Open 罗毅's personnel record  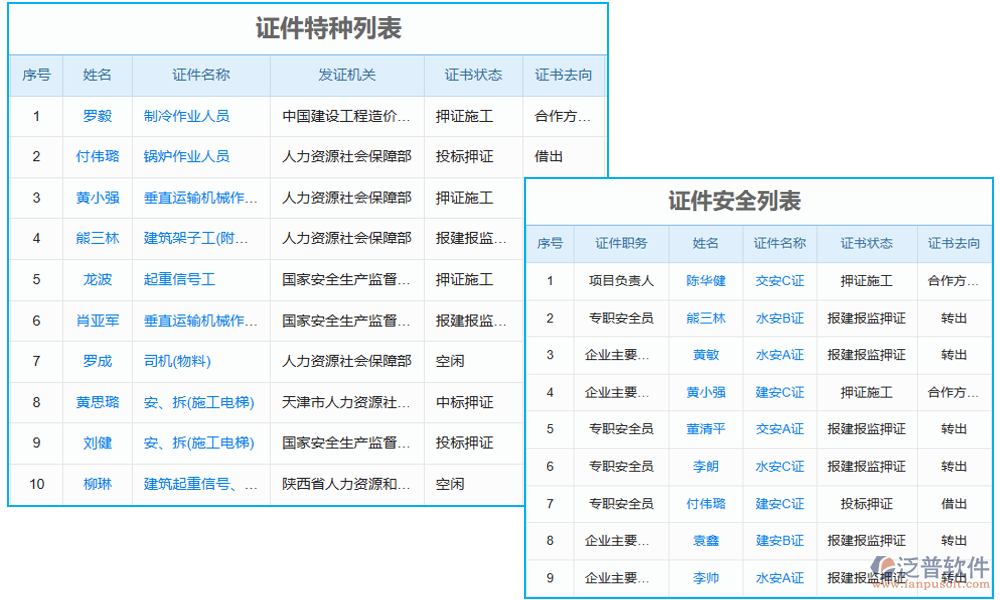click(97, 116)
